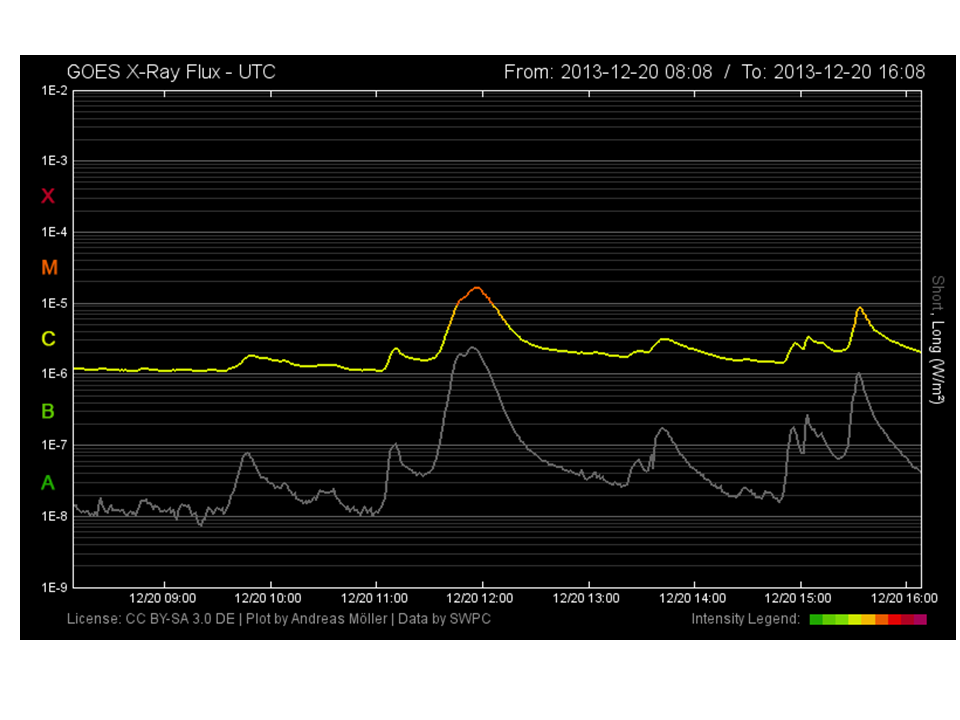
Task: Click the orange M flare class label
Action: tap(49, 268)
